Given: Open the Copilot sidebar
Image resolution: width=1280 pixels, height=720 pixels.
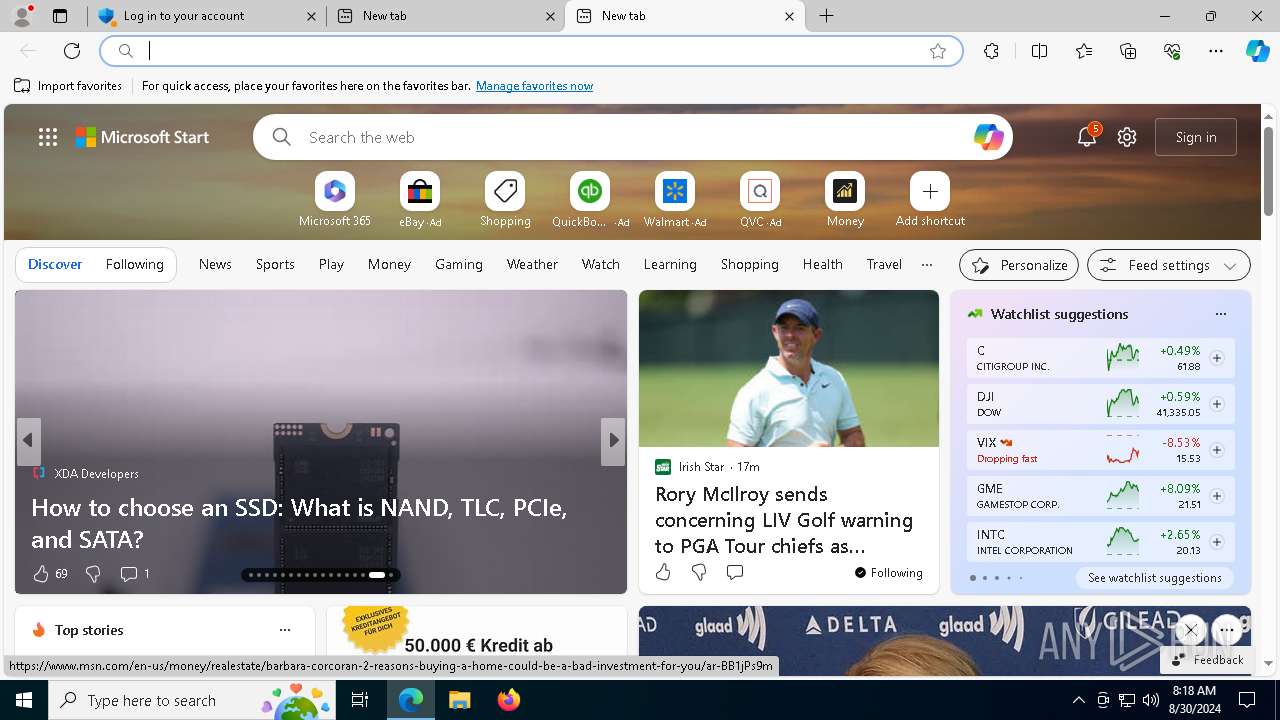Looking at the screenshot, I should pyautogui.click(x=1257, y=51).
